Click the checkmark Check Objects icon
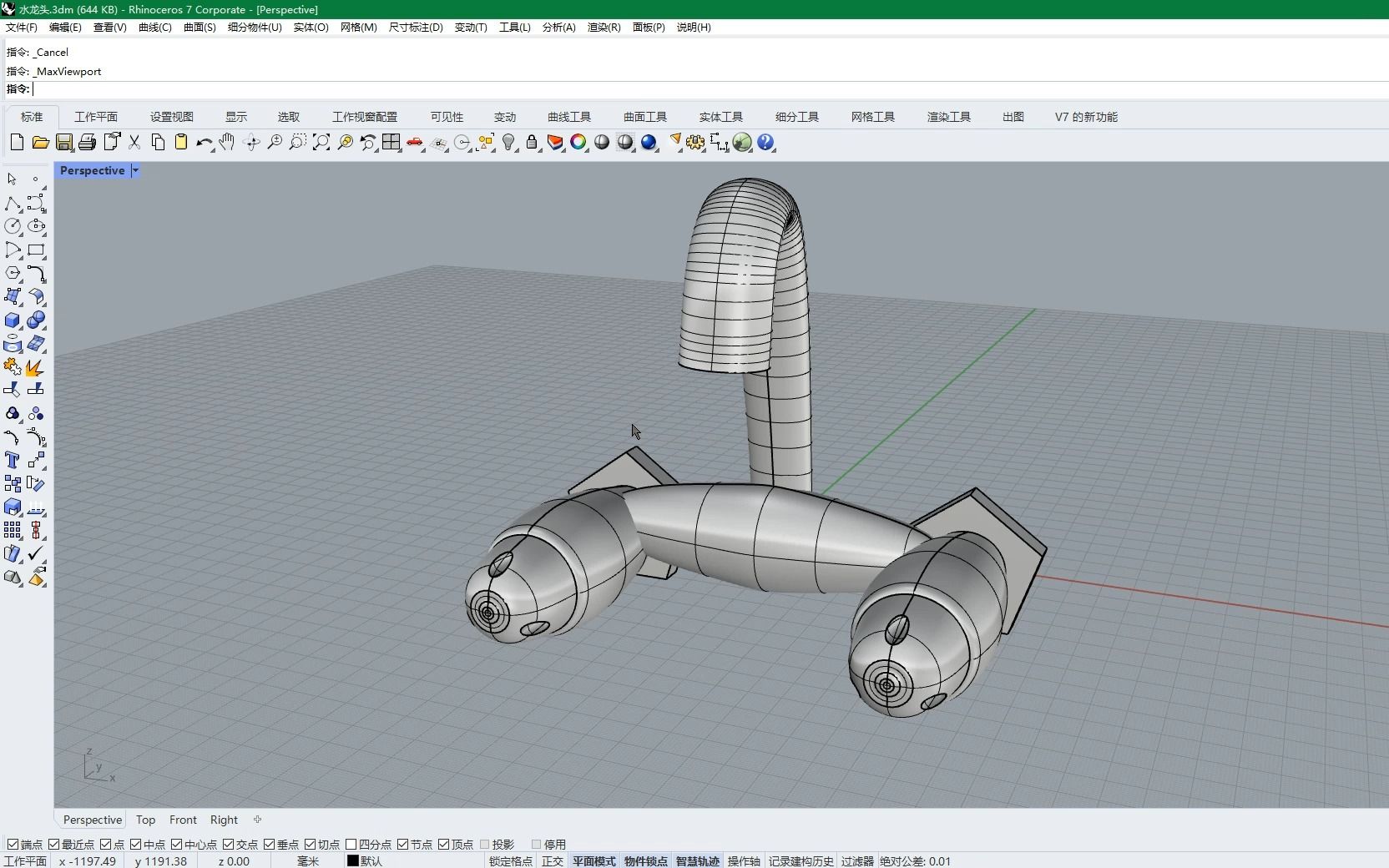Image resolution: width=1389 pixels, height=868 pixels. tap(36, 553)
